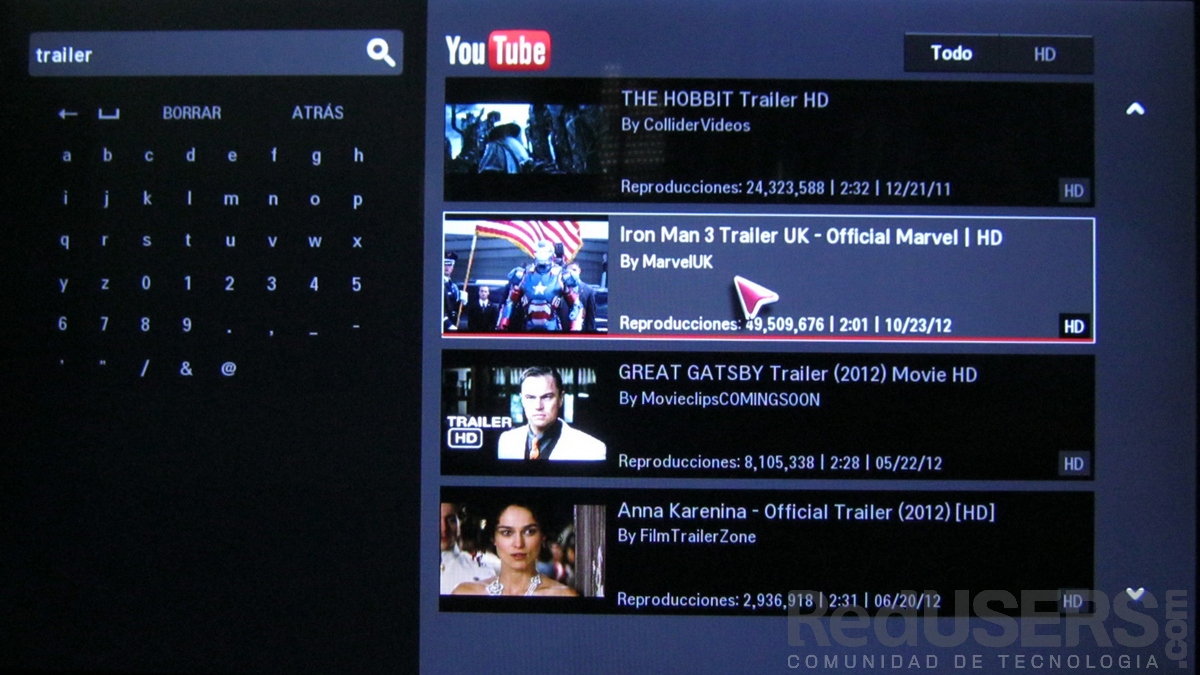The height and width of the screenshot is (675, 1200).
Task: Tap the 'i' key on keyboard
Action: pyautogui.click(x=66, y=198)
